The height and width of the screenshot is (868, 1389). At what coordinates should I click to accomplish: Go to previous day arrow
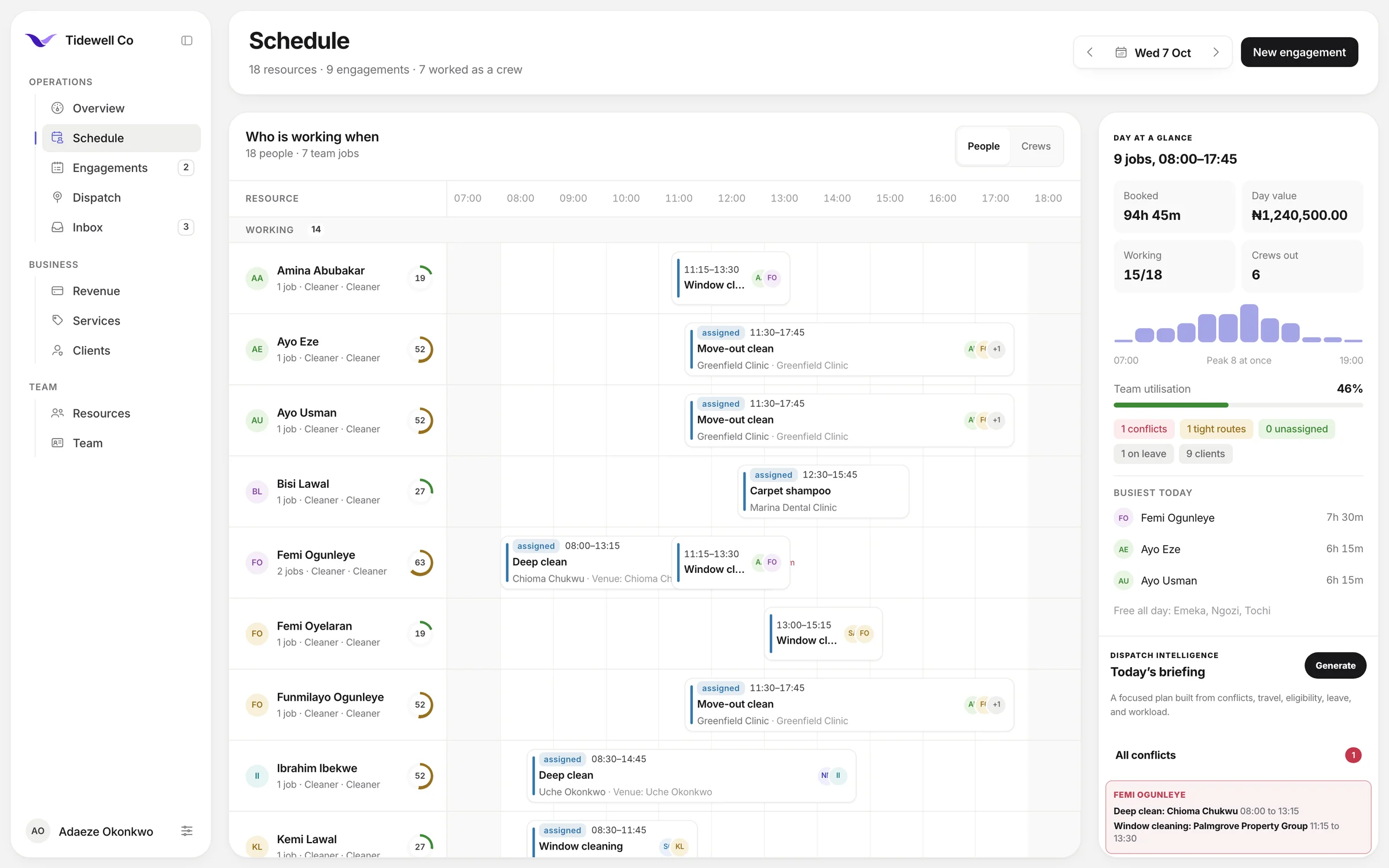1090,53
